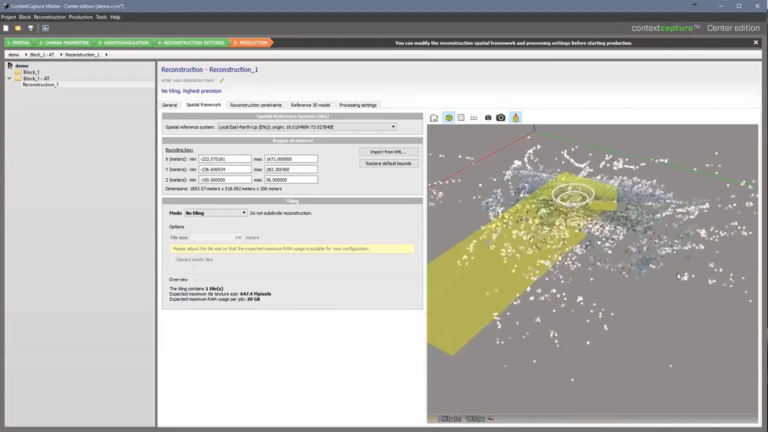The width and height of the screenshot is (768, 432).
Task: Open the Tools menu
Action: click(x=101, y=17)
